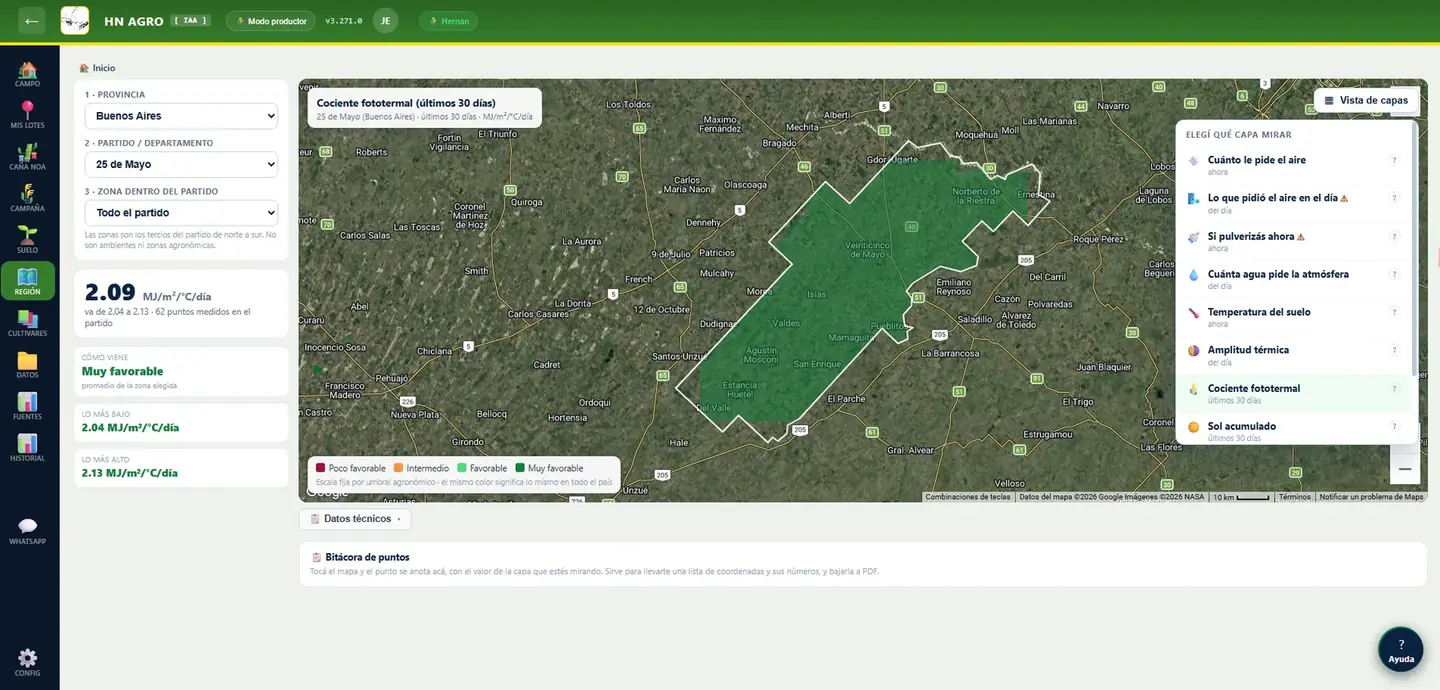Select Lo que pidió el aire en el día

[x=1295, y=203]
